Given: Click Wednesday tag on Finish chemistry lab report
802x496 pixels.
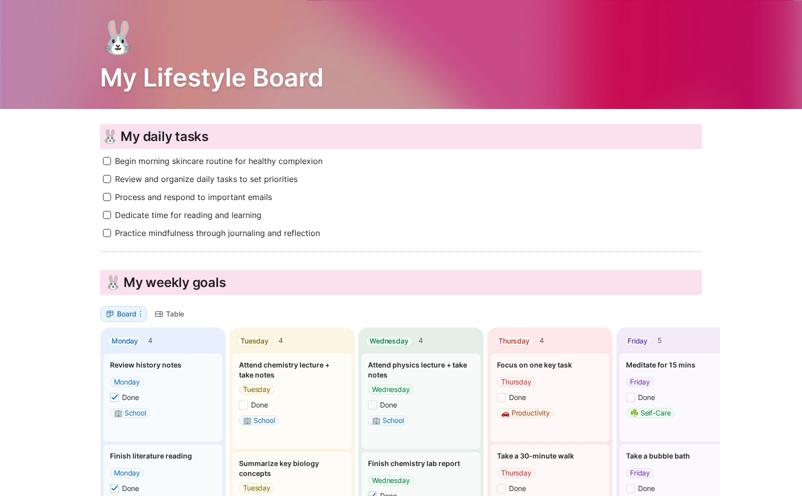Looking at the screenshot, I should tap(391, 481).
